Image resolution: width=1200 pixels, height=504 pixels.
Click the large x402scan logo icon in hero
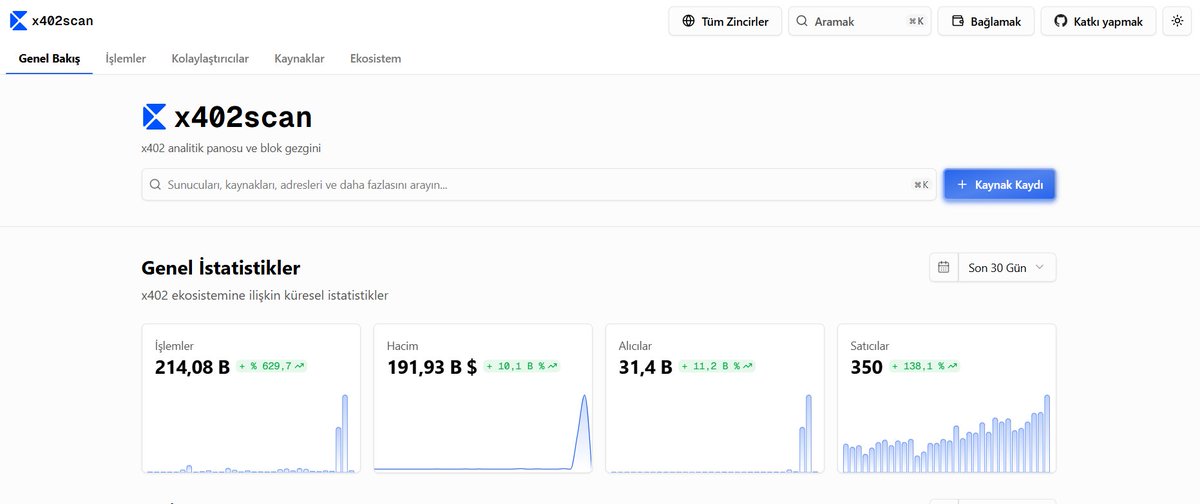point(154,117)
